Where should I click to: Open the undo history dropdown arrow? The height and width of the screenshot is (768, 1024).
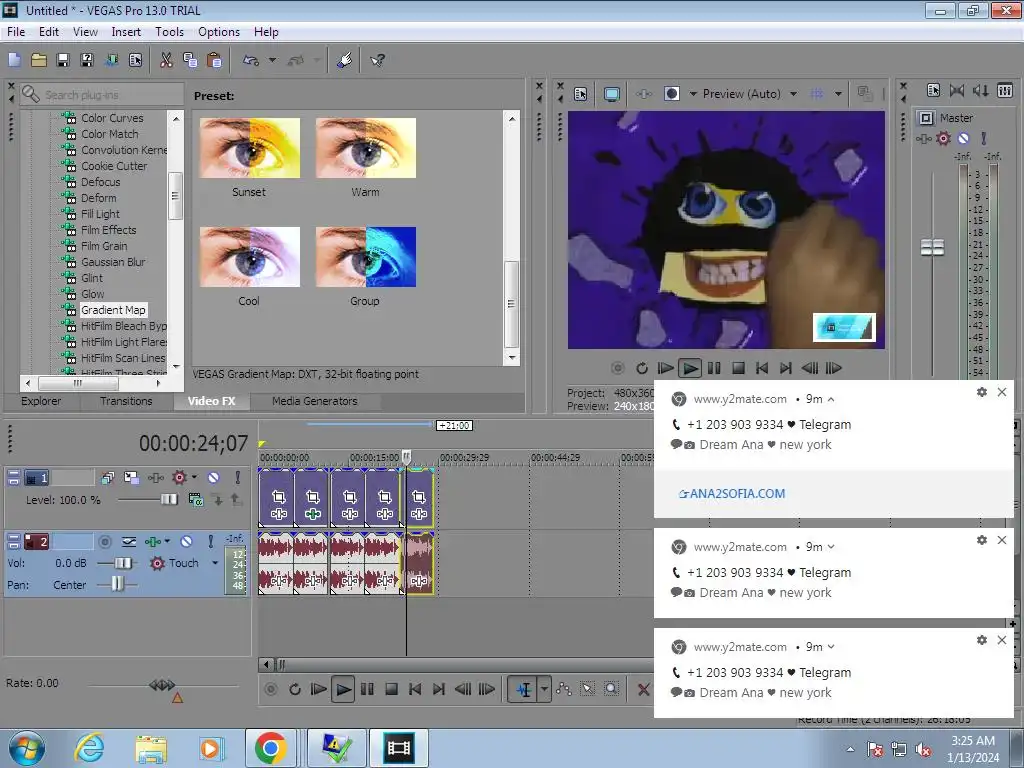pyautogui.click(x=272, y=60)
